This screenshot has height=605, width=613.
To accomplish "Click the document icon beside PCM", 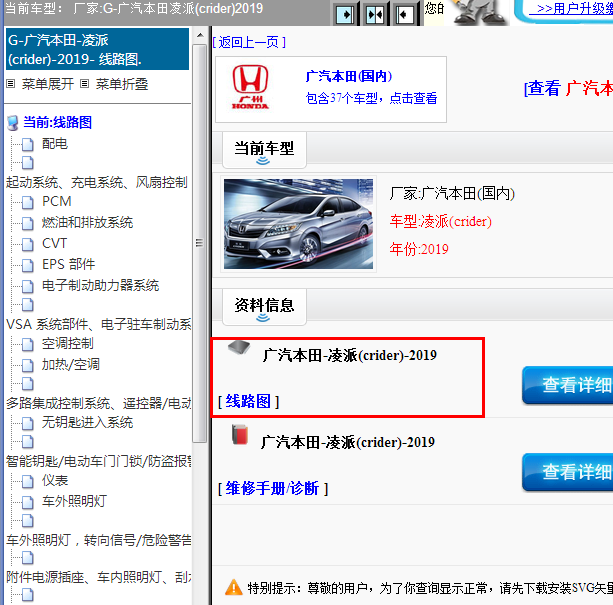I will [x=28, y=201].
